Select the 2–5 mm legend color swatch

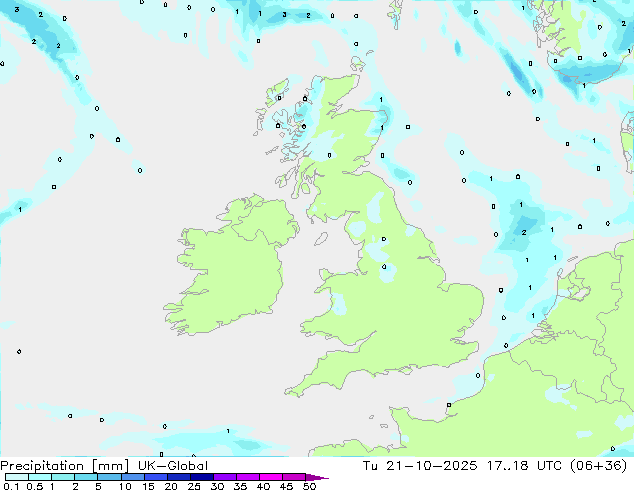[x=86, y=477]
